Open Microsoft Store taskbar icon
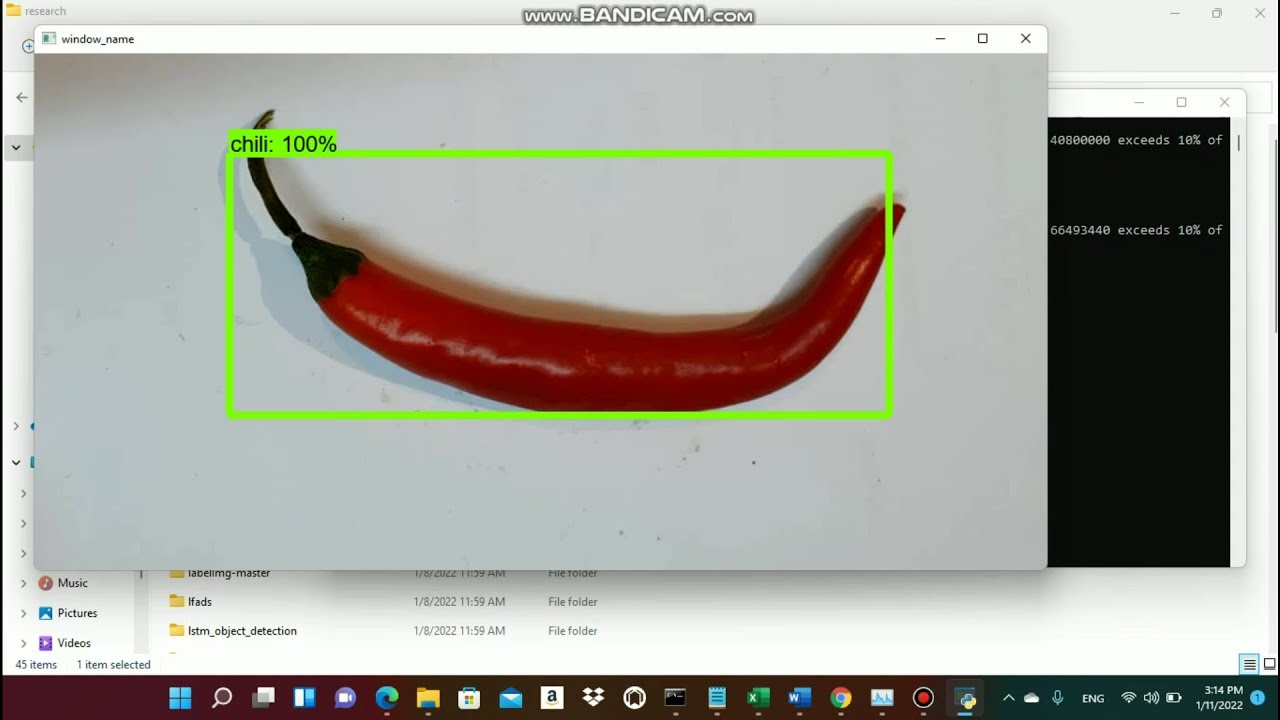 click(x=469, y=697)
